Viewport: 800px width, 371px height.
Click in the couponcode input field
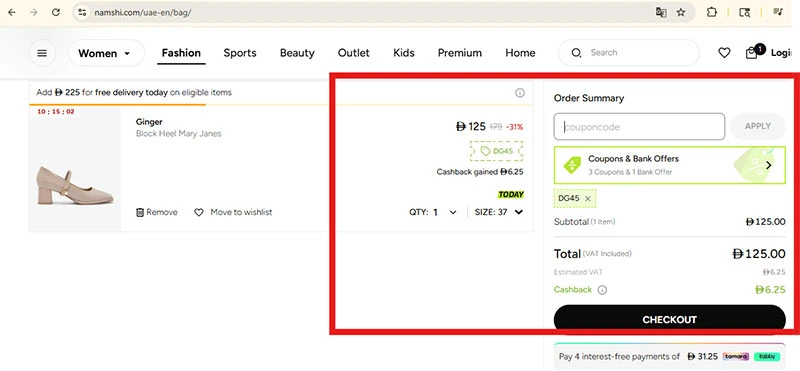click(639, 127)
